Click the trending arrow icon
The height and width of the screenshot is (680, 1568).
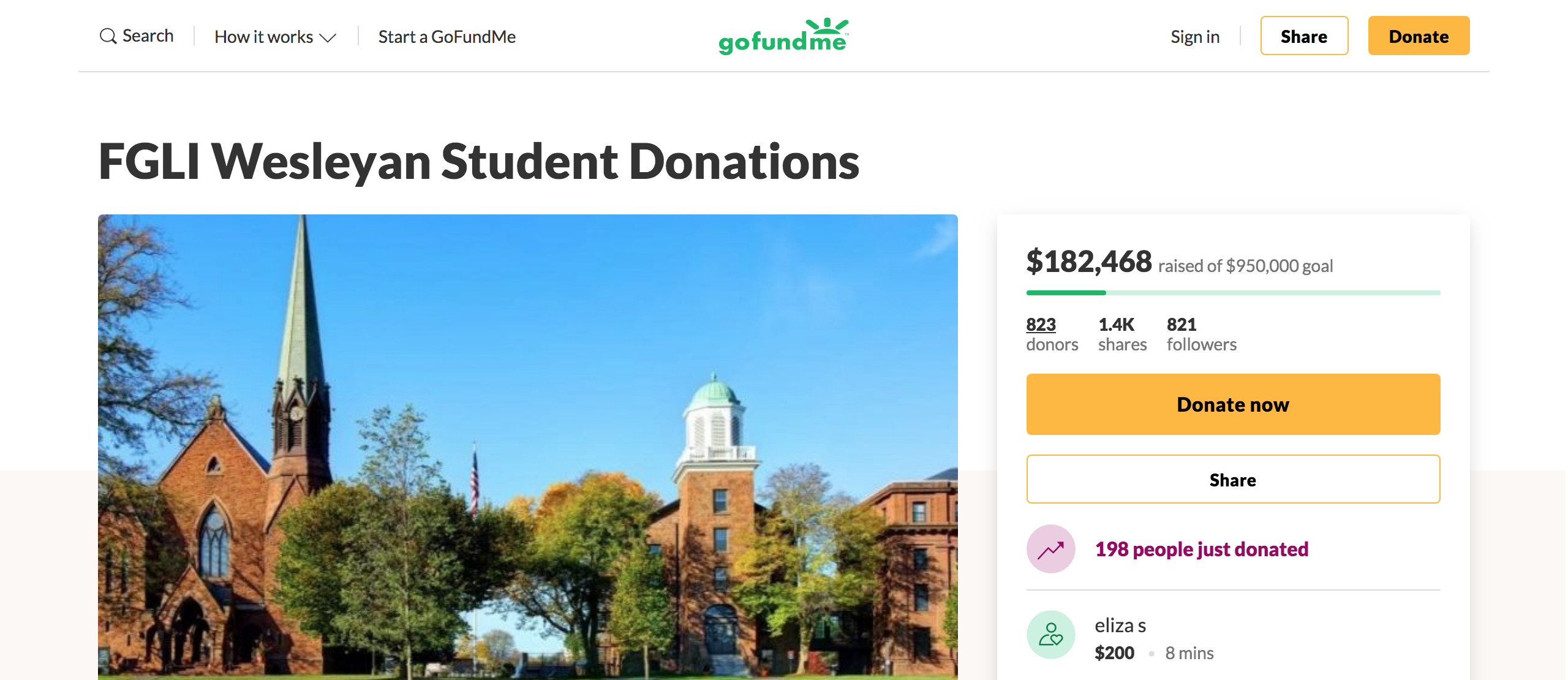click(1050, 550)
